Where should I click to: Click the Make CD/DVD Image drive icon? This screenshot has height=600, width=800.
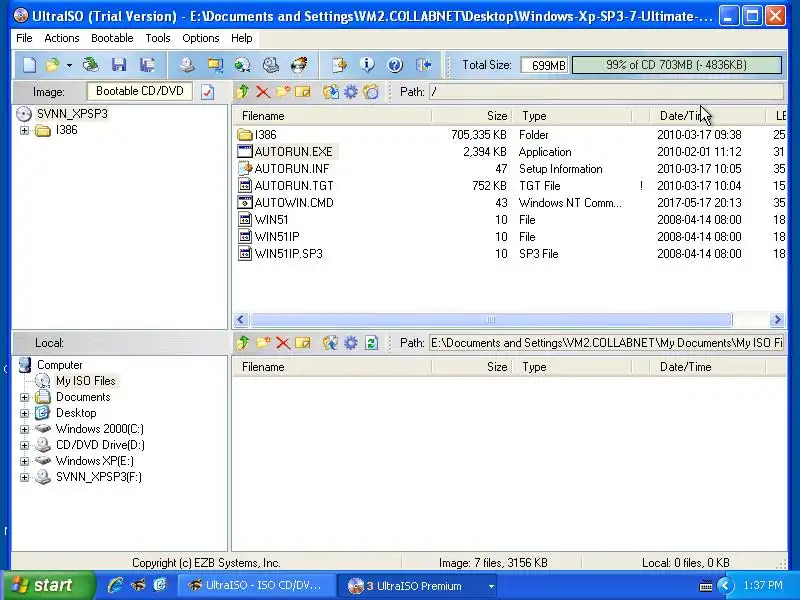[x=187, y=65]
